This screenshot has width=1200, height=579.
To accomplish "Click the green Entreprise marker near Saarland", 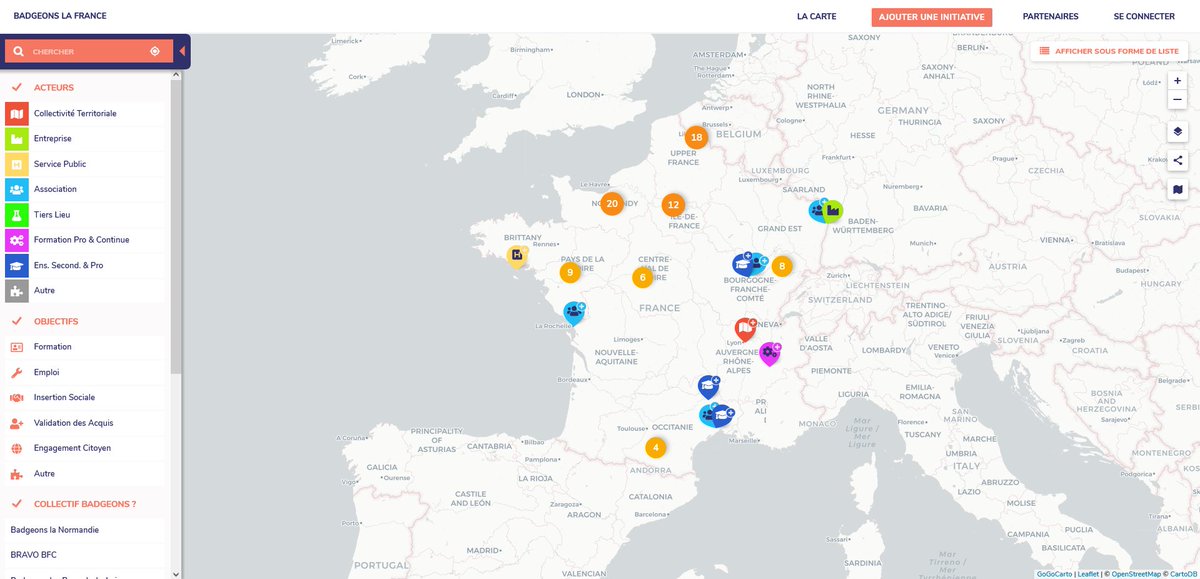I will point(832,210).
